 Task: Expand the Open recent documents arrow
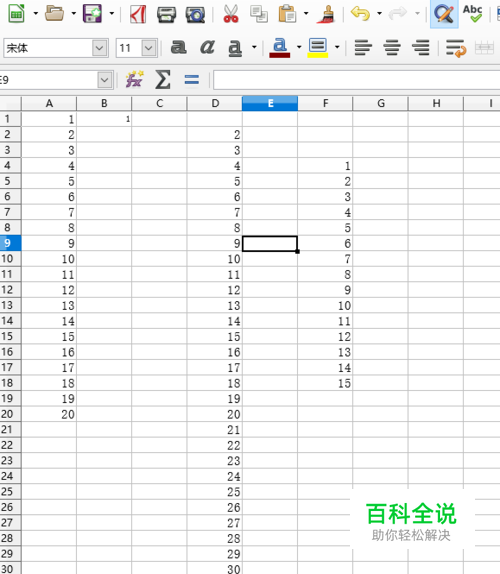[x=74, y=14]
